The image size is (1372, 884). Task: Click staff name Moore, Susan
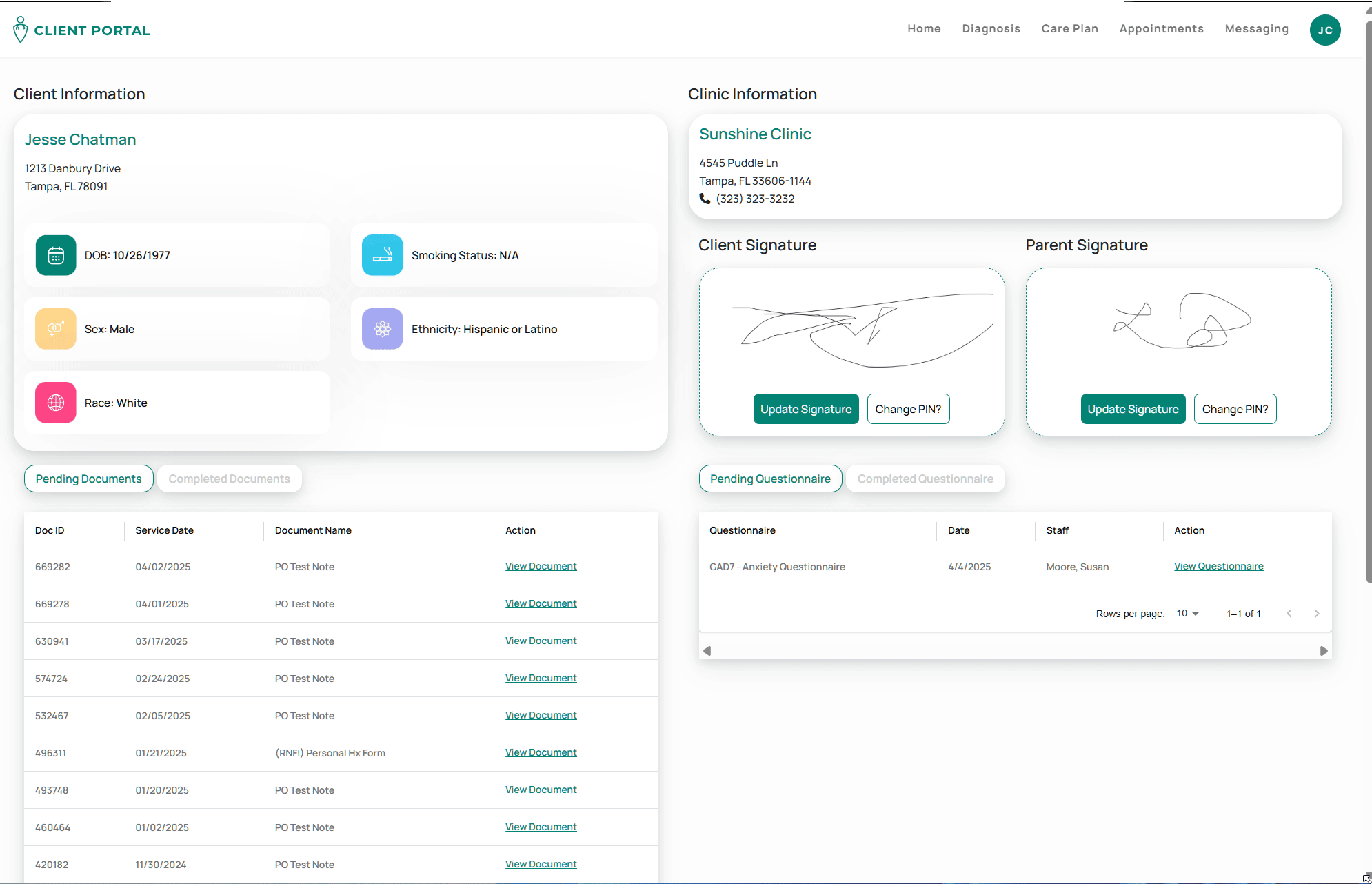[1077, 567]
